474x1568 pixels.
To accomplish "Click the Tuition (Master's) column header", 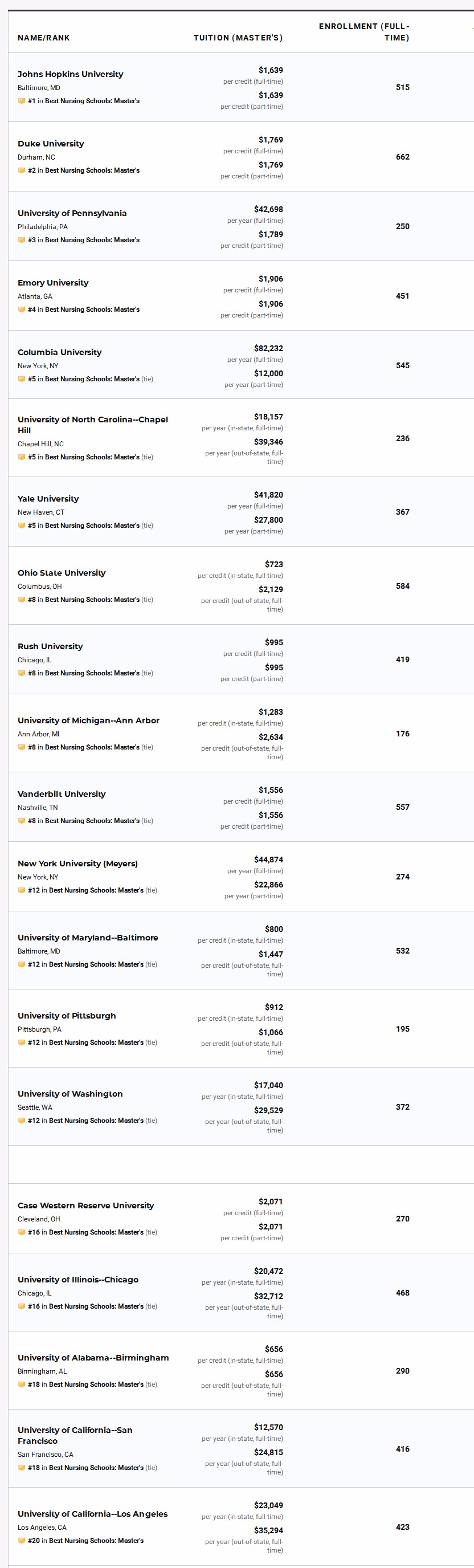I will coord(238,38).
